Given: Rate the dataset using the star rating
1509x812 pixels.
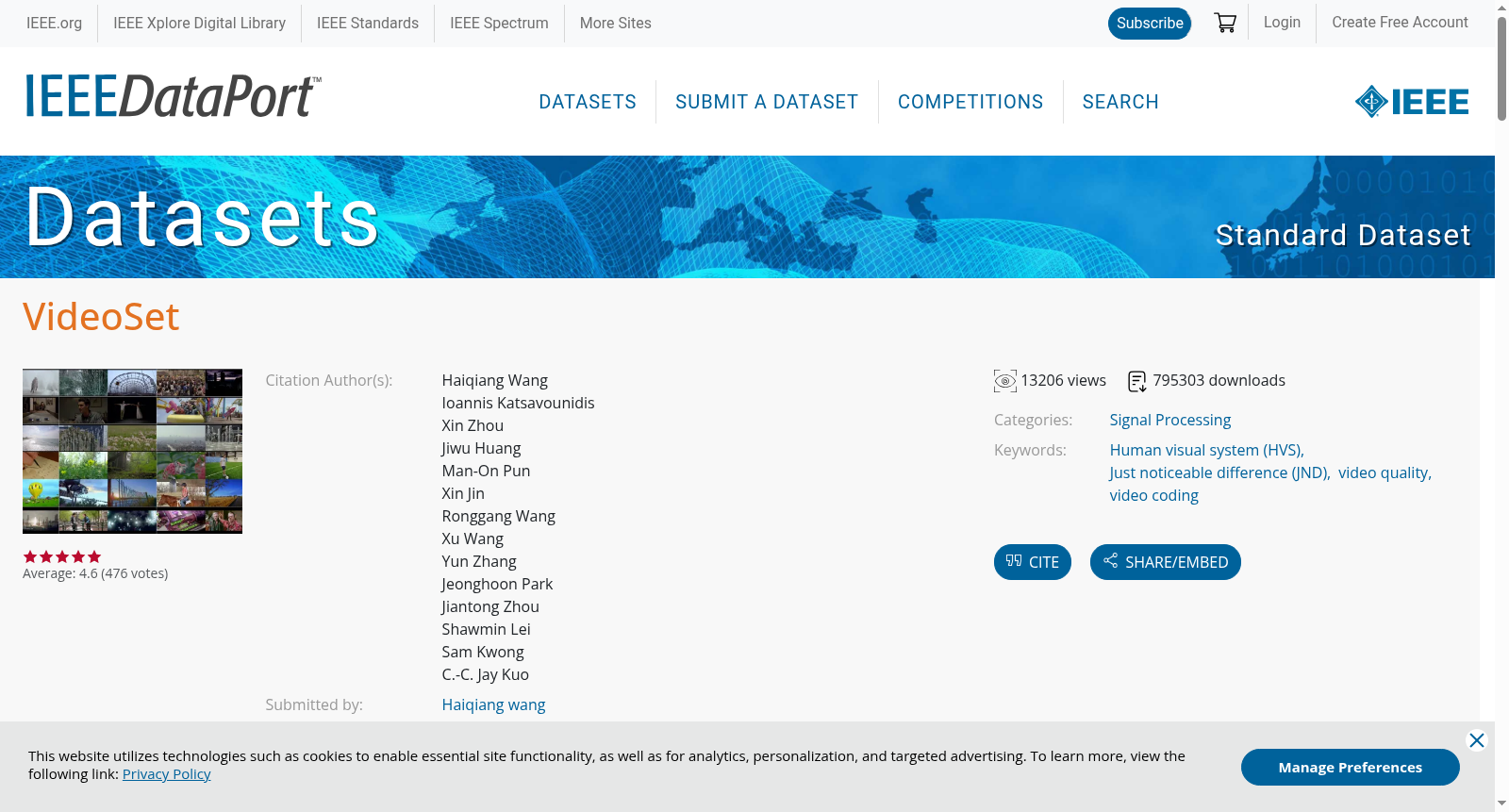Looking at the screenshot, I should [62, 556].
